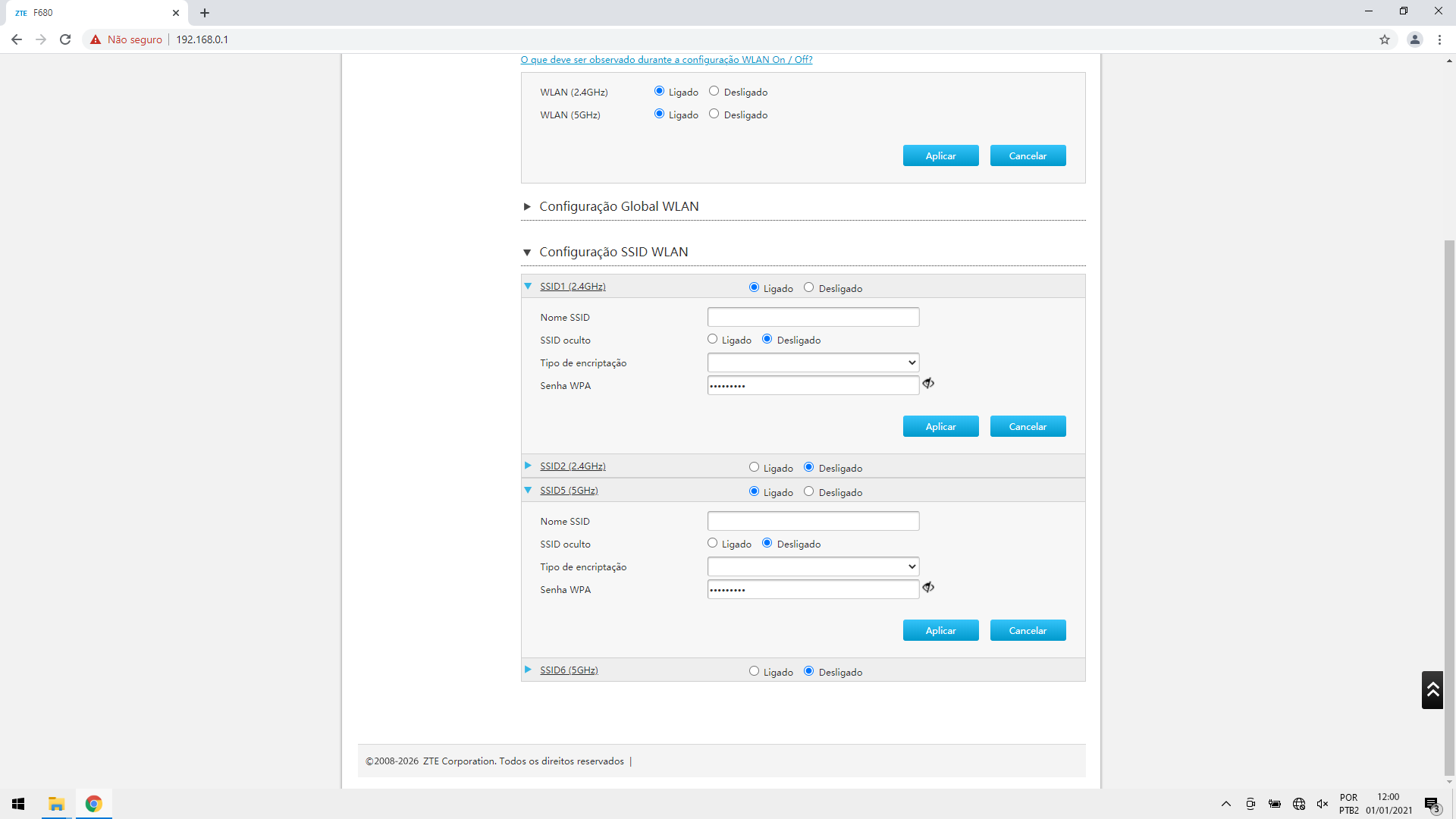Bookmark this page with the star icon
The width and height of the screenshot is (1456, 819).
tap(1385, 39)
